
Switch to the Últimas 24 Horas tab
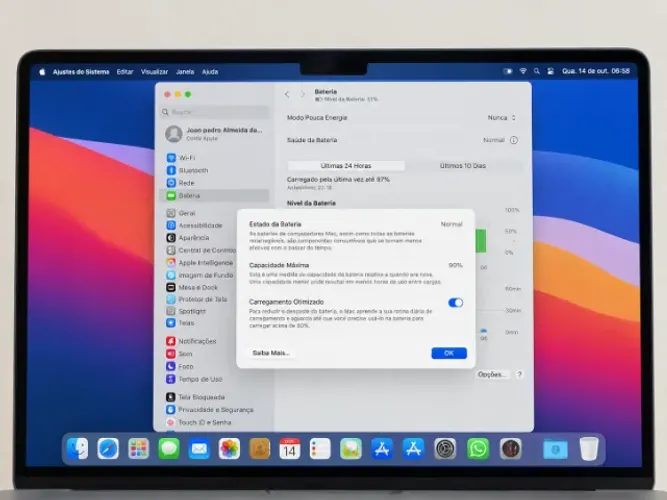[346, 166]
